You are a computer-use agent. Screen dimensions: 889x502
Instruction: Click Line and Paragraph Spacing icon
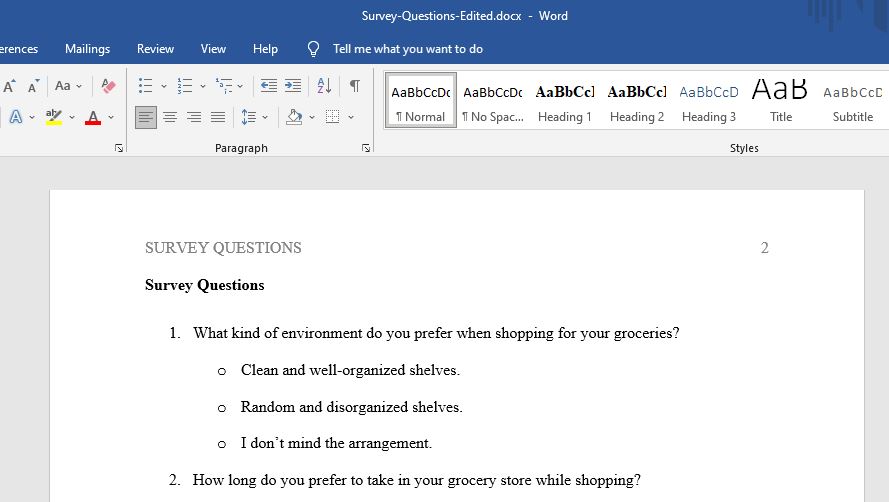[248, 117]
